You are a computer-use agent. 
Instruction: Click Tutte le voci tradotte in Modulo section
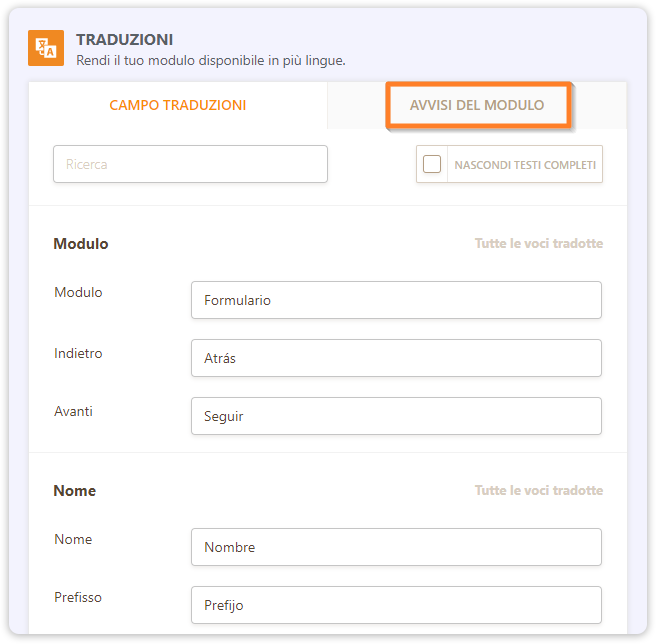pos(538,244)
